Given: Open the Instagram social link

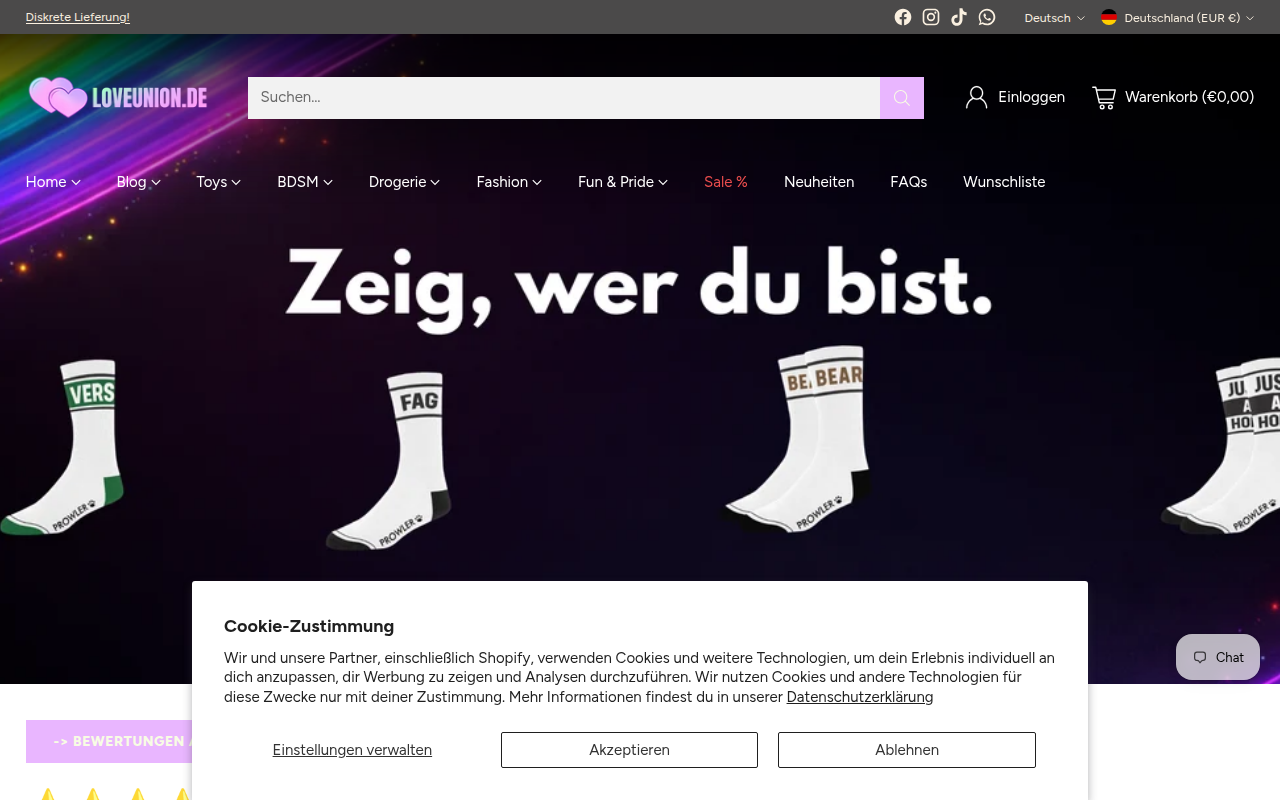Looking at the screenshot, I should [931, 17].
